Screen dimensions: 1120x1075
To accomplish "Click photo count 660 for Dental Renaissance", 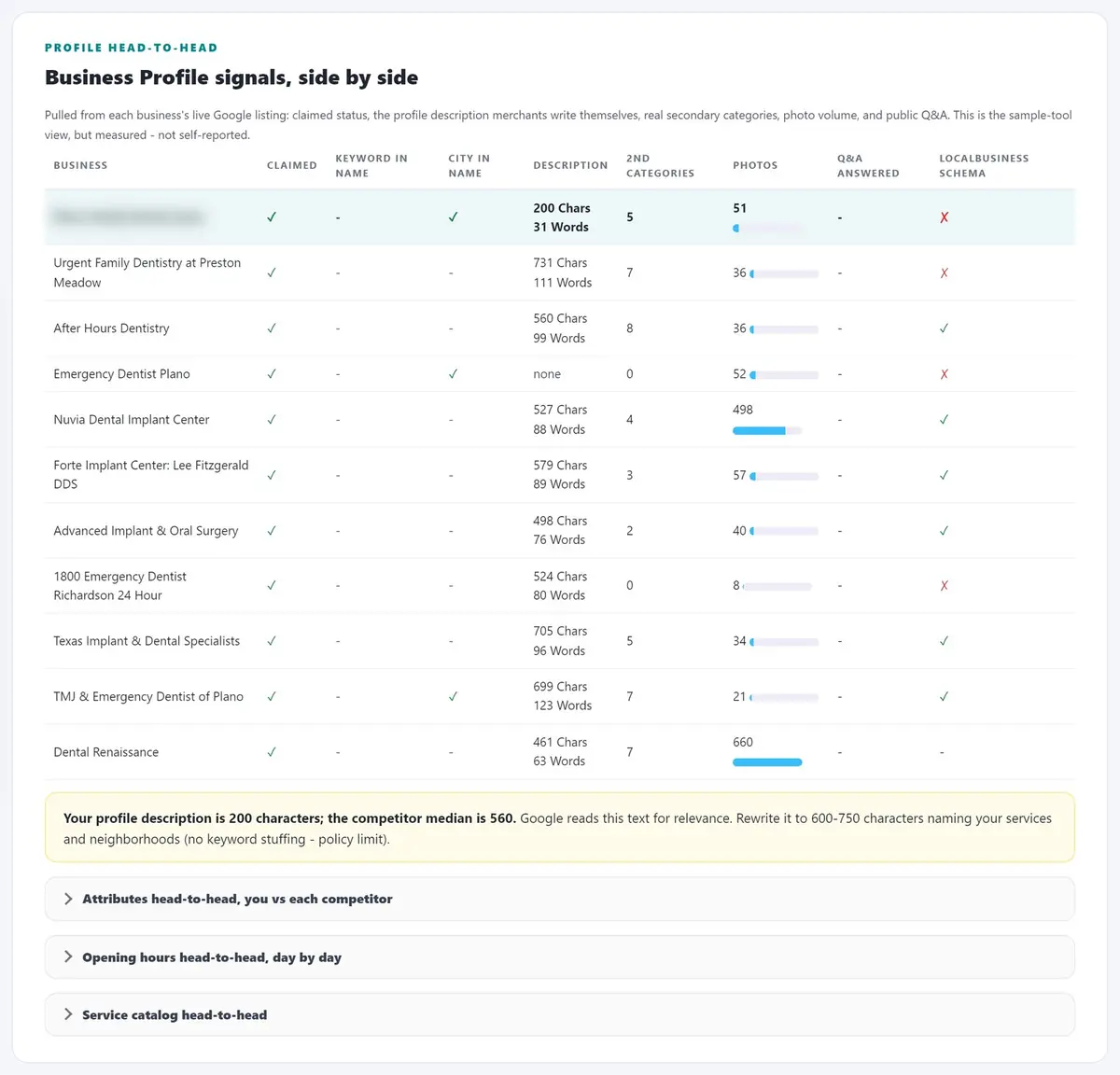I will tap(743, 742).
